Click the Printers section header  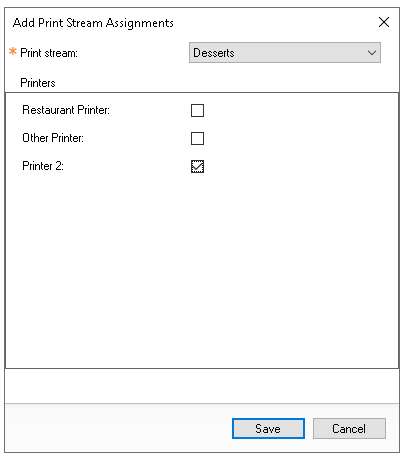pos(38,83)
